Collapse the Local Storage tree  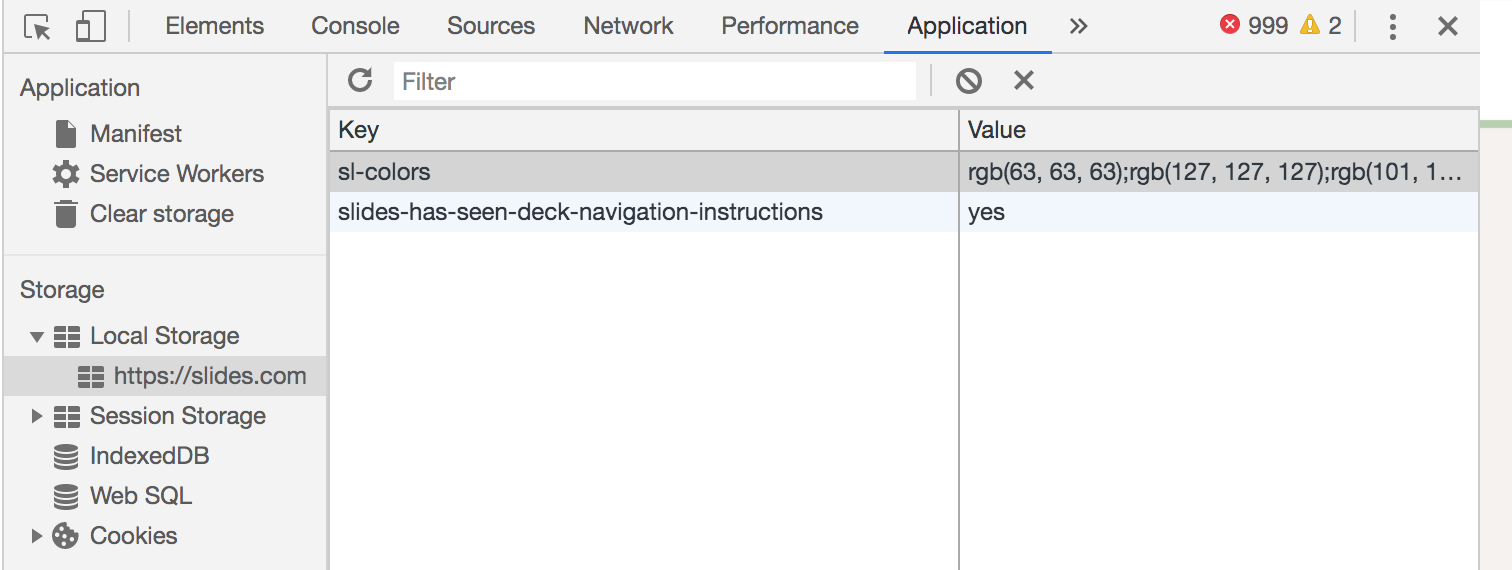click(37, 337)
